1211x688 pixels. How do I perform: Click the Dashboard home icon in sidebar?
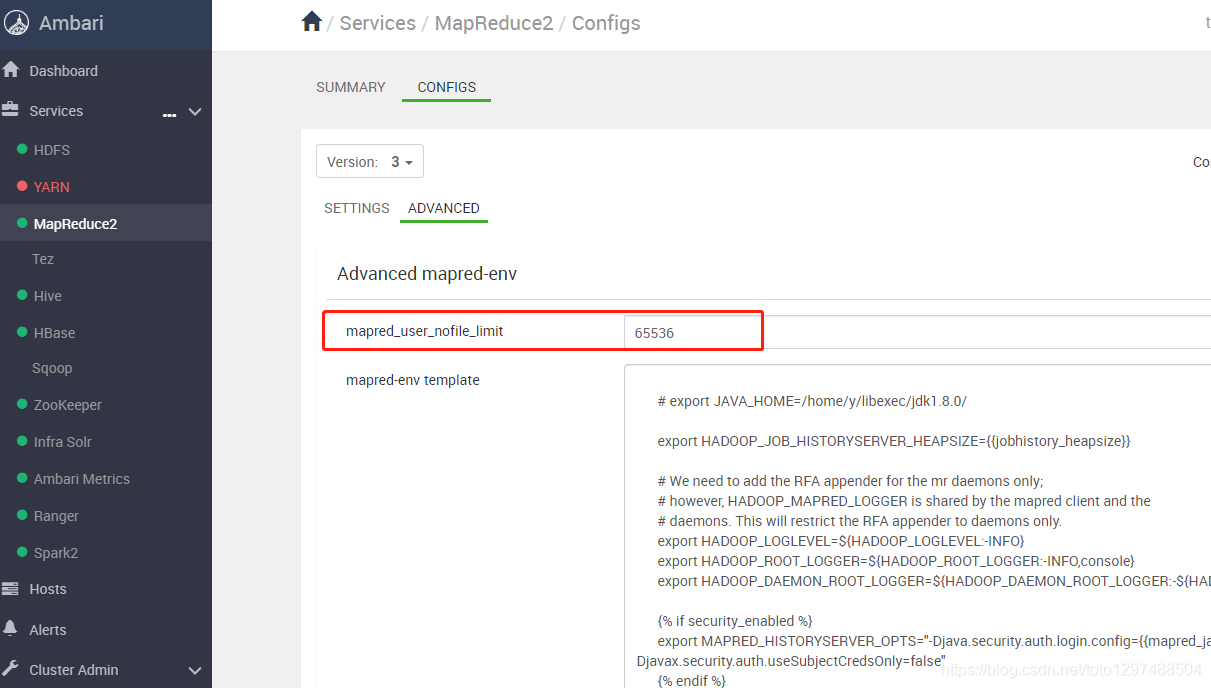point(11,70)
